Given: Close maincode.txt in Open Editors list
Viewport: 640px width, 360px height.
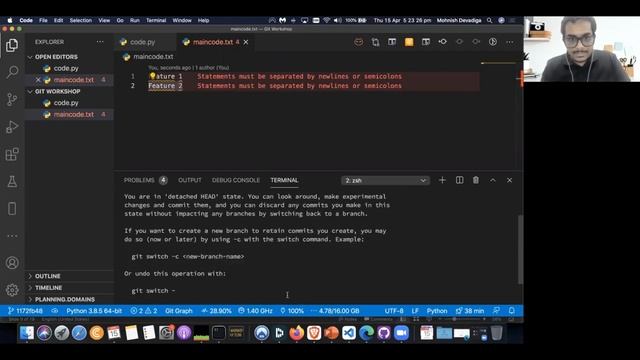Looking at the screenshot, I should click(x=38, y=80).
